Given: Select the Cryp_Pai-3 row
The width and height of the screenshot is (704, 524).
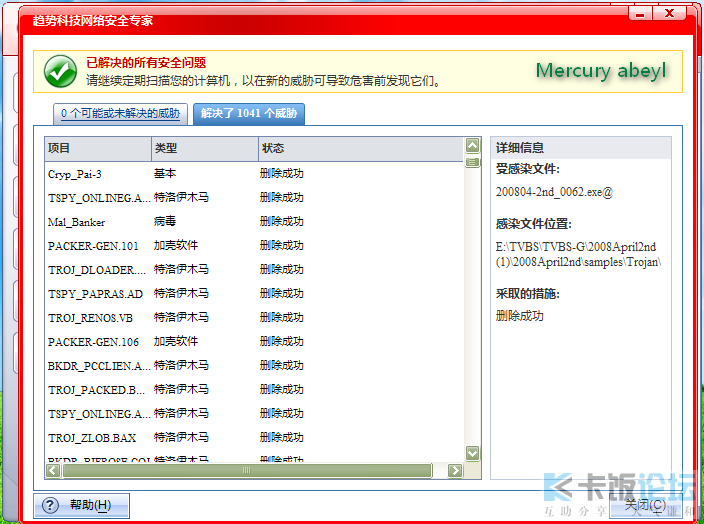Looking at the screenshot, I should (254, 174).
